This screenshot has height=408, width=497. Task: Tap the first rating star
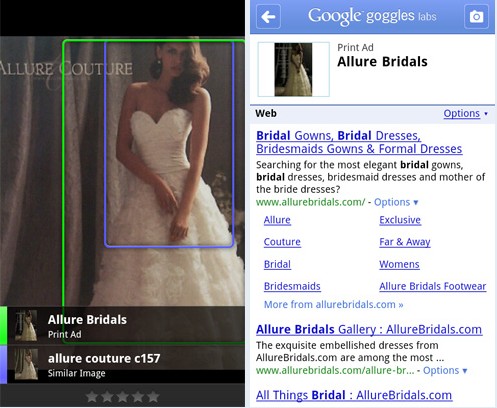[92, 397]
